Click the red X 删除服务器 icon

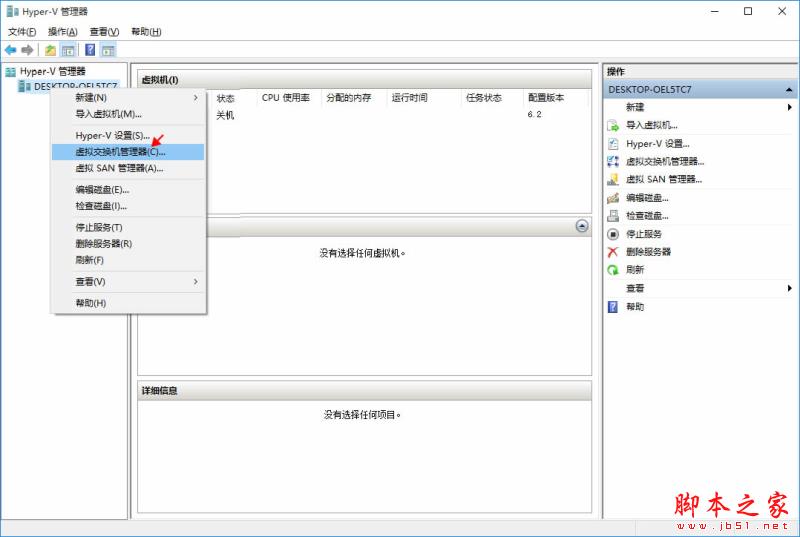(613, 252)
